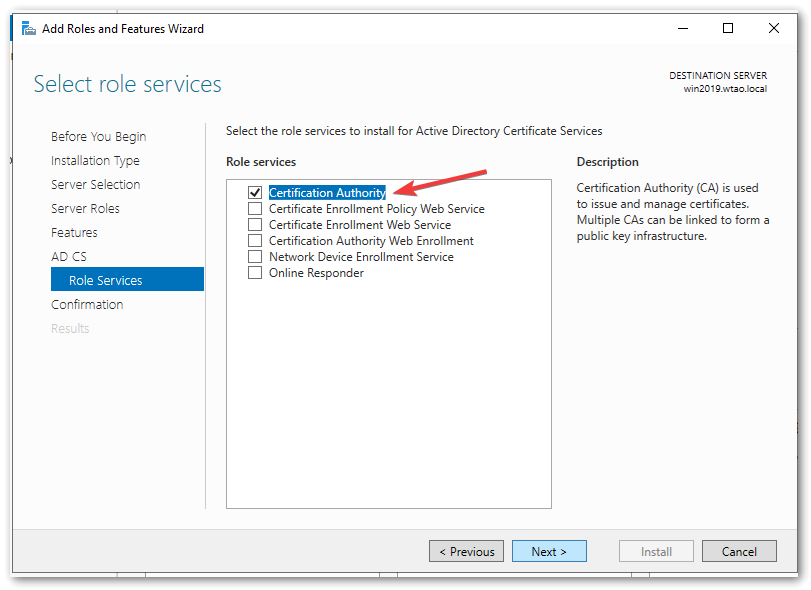Viewport: 811px width, 590px height.
Task: Click the Next button
Action: [x=549, y=552]
